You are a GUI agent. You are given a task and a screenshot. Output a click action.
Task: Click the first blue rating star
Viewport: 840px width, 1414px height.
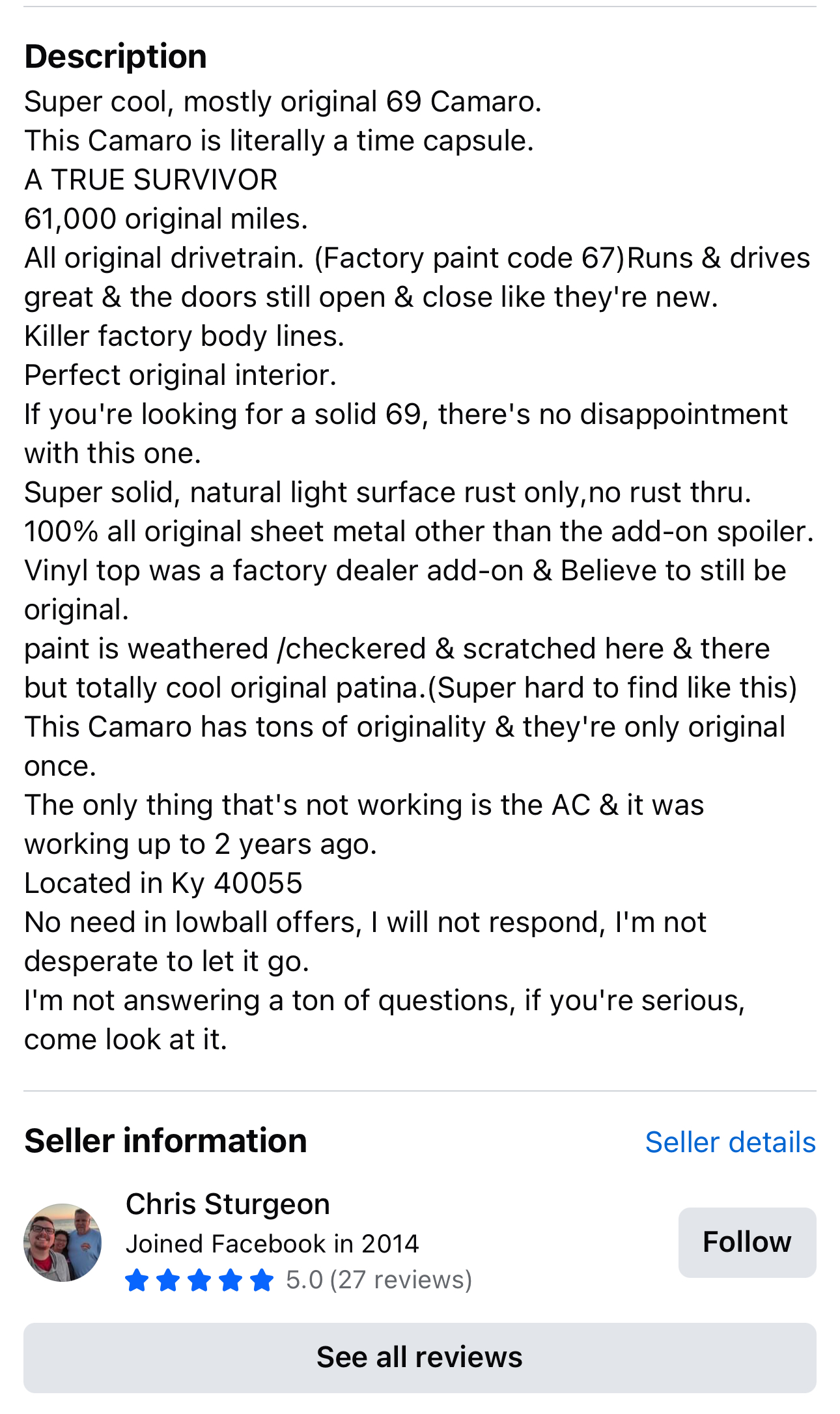point(137,1280)
